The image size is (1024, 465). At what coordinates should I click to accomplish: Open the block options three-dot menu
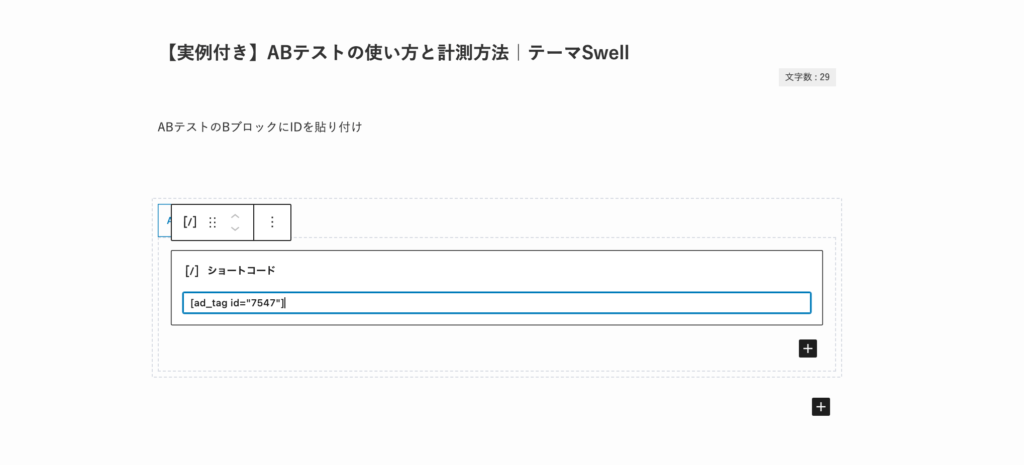pos(272,222)
